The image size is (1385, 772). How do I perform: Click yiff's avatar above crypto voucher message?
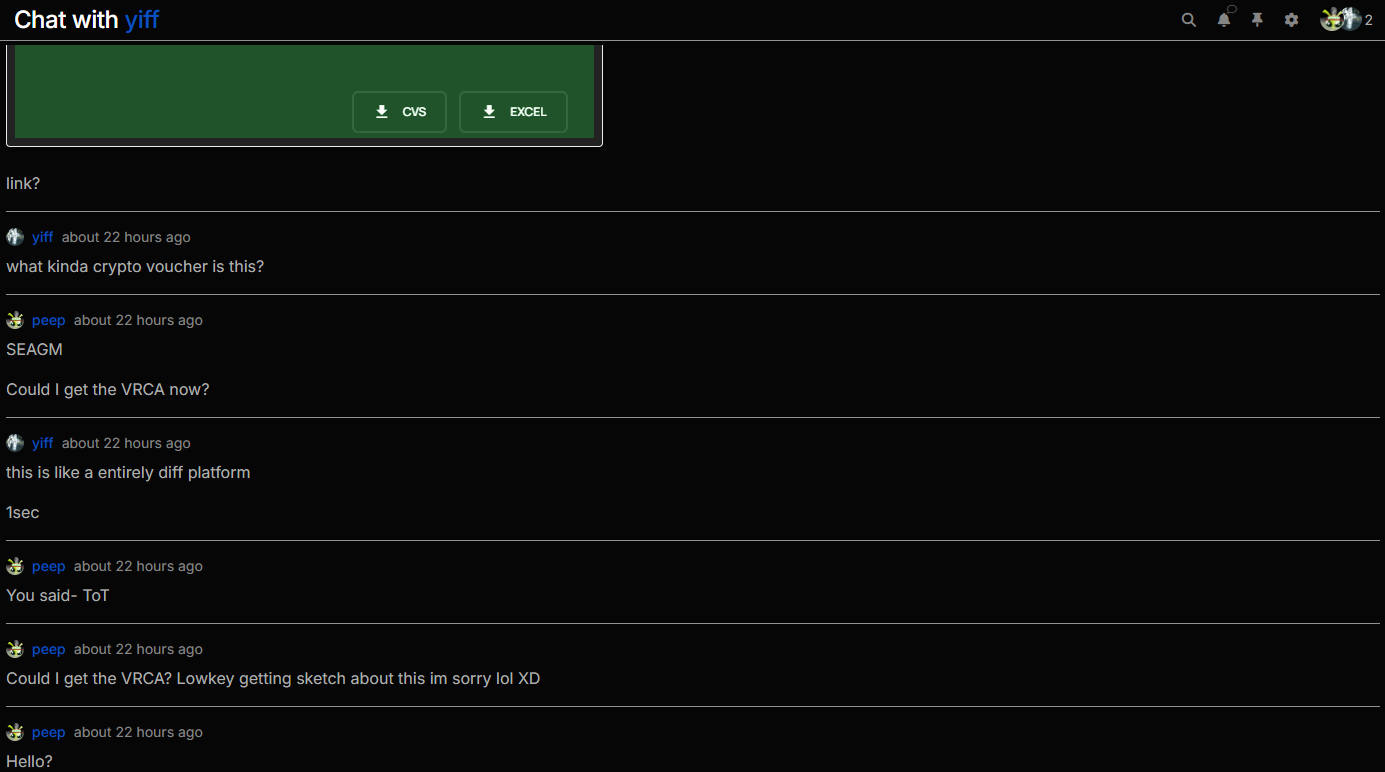pyautogui.click(x=15, y=237)
